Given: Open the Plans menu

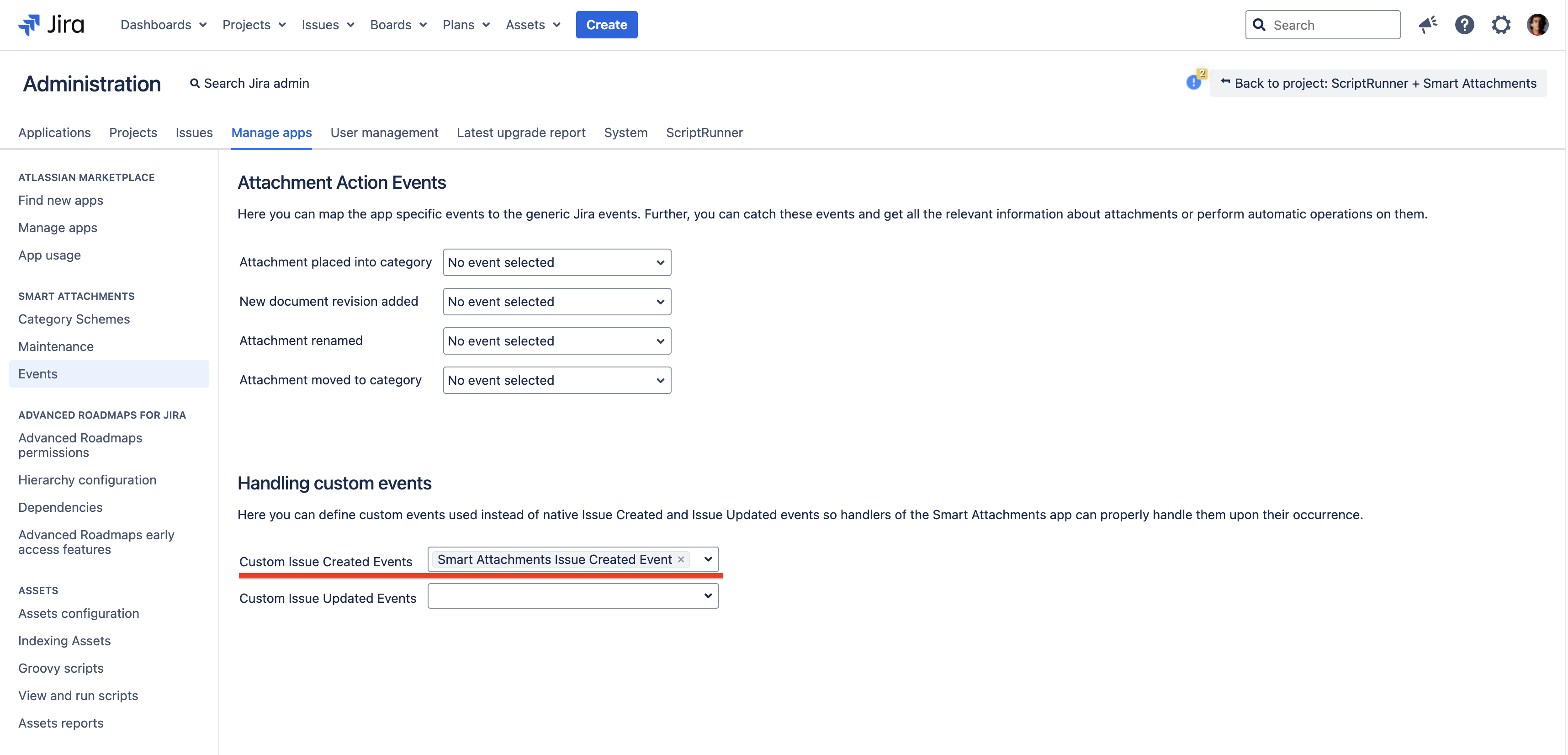Looking at the screenshot, I should 466,25.
